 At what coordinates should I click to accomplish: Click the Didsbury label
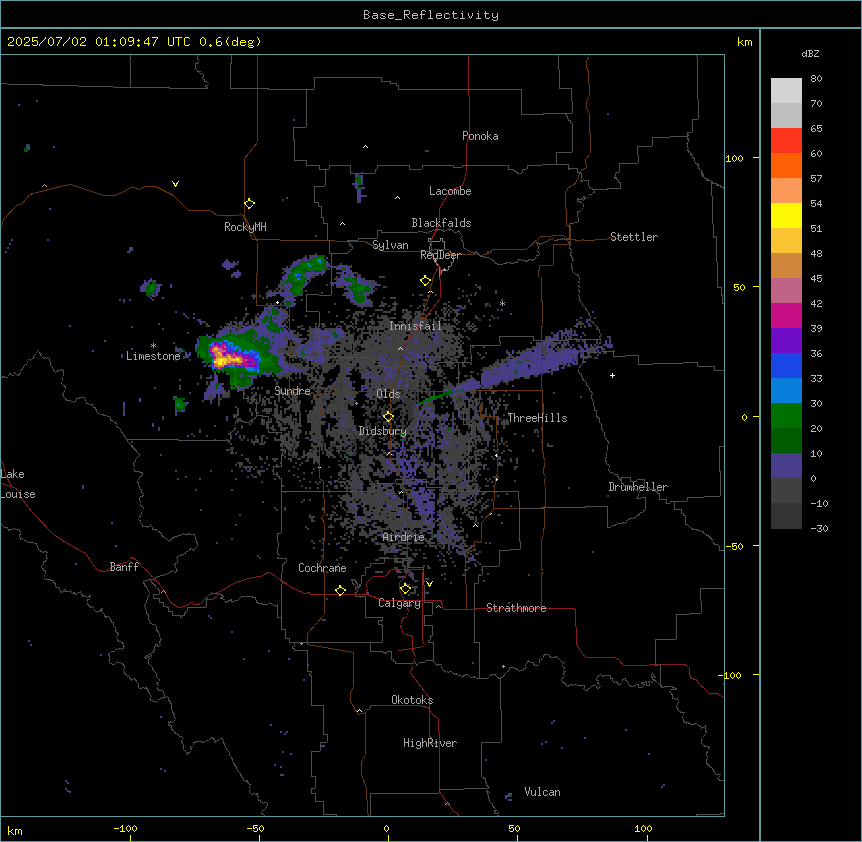pos(383,431)
